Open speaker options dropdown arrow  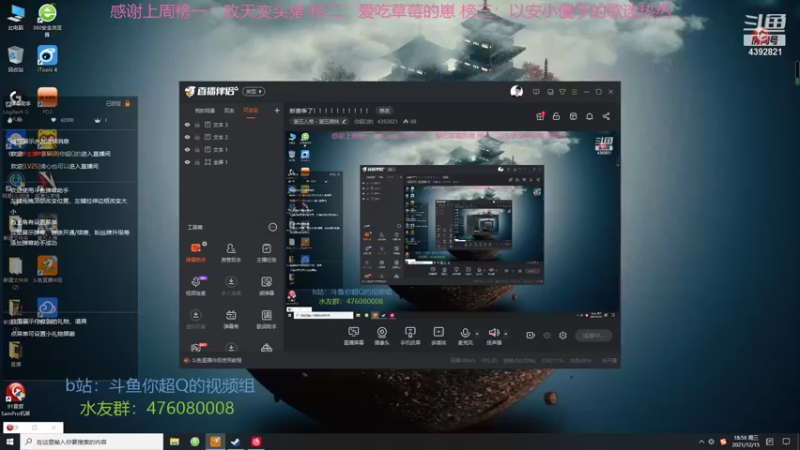(506, 334)
